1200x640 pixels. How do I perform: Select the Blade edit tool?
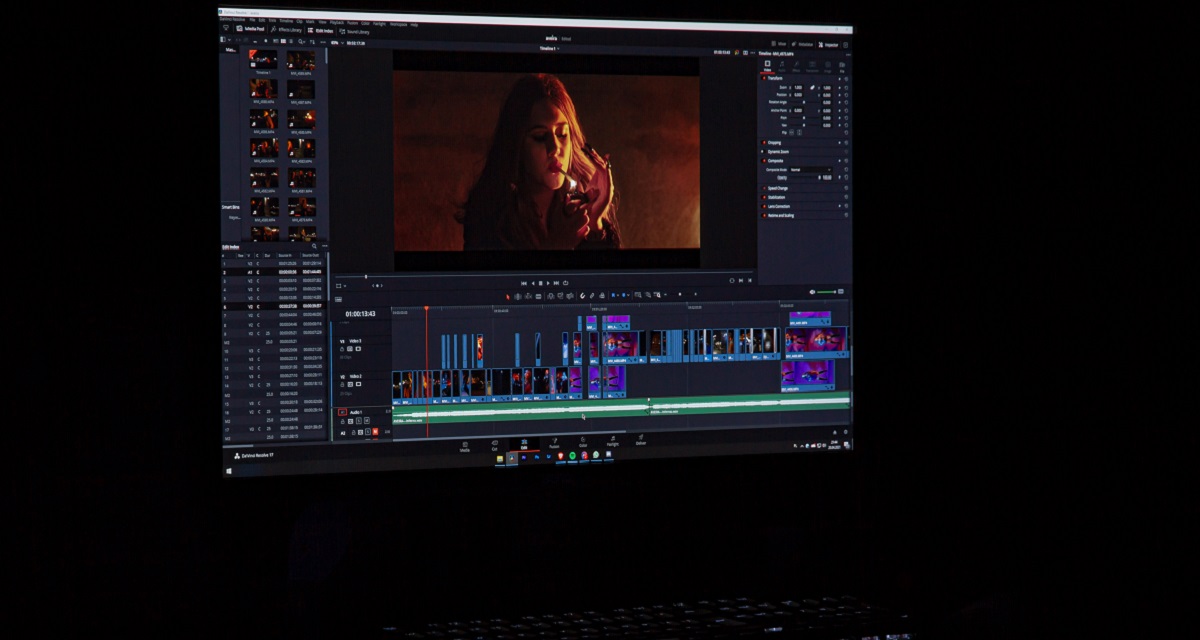click(539, 295)
